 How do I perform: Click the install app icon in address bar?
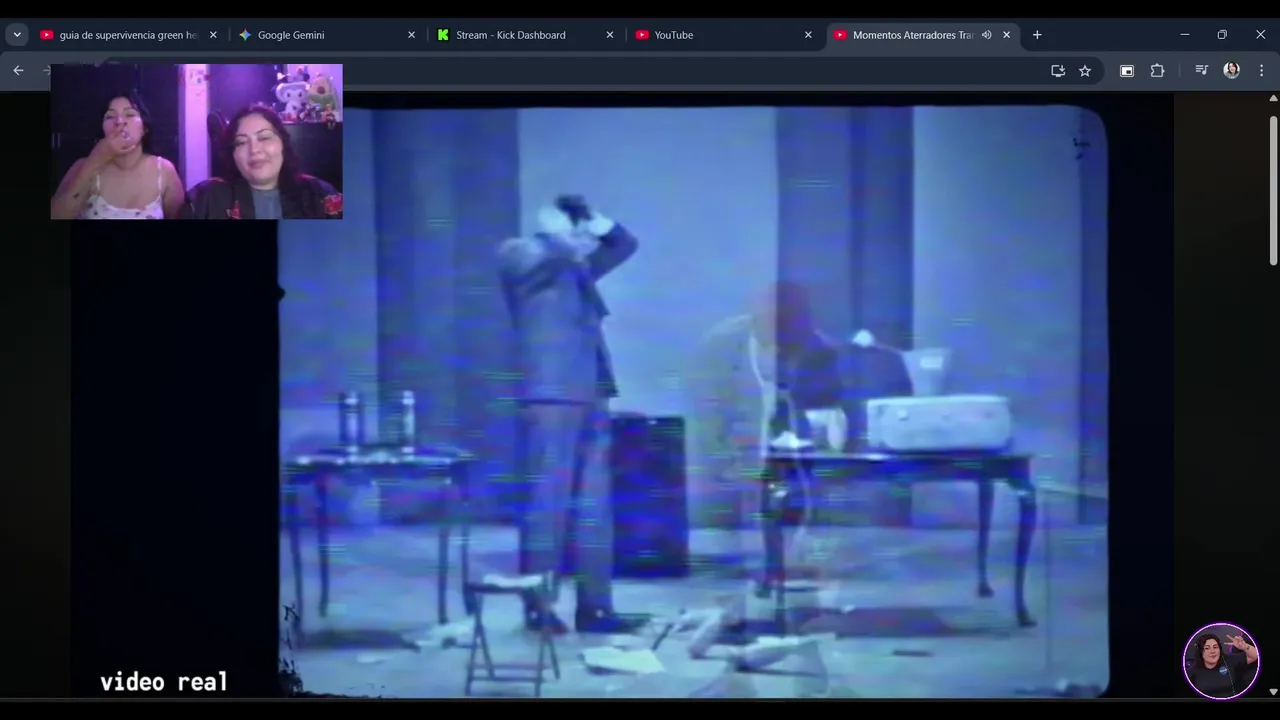1058,71
